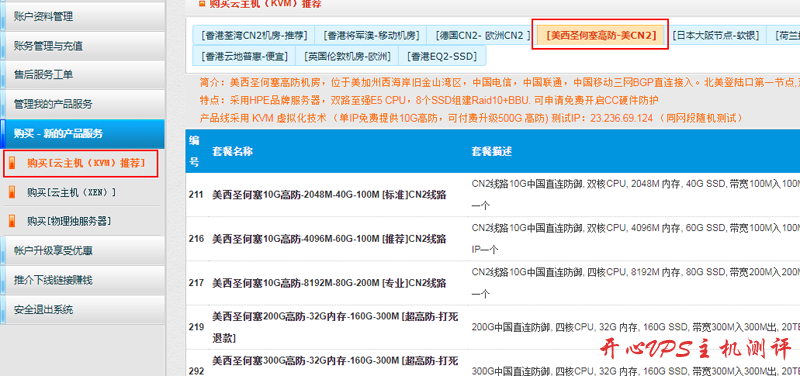
Task: Select 购买[物理独服务器] submenu link
Action: point(69,221)
